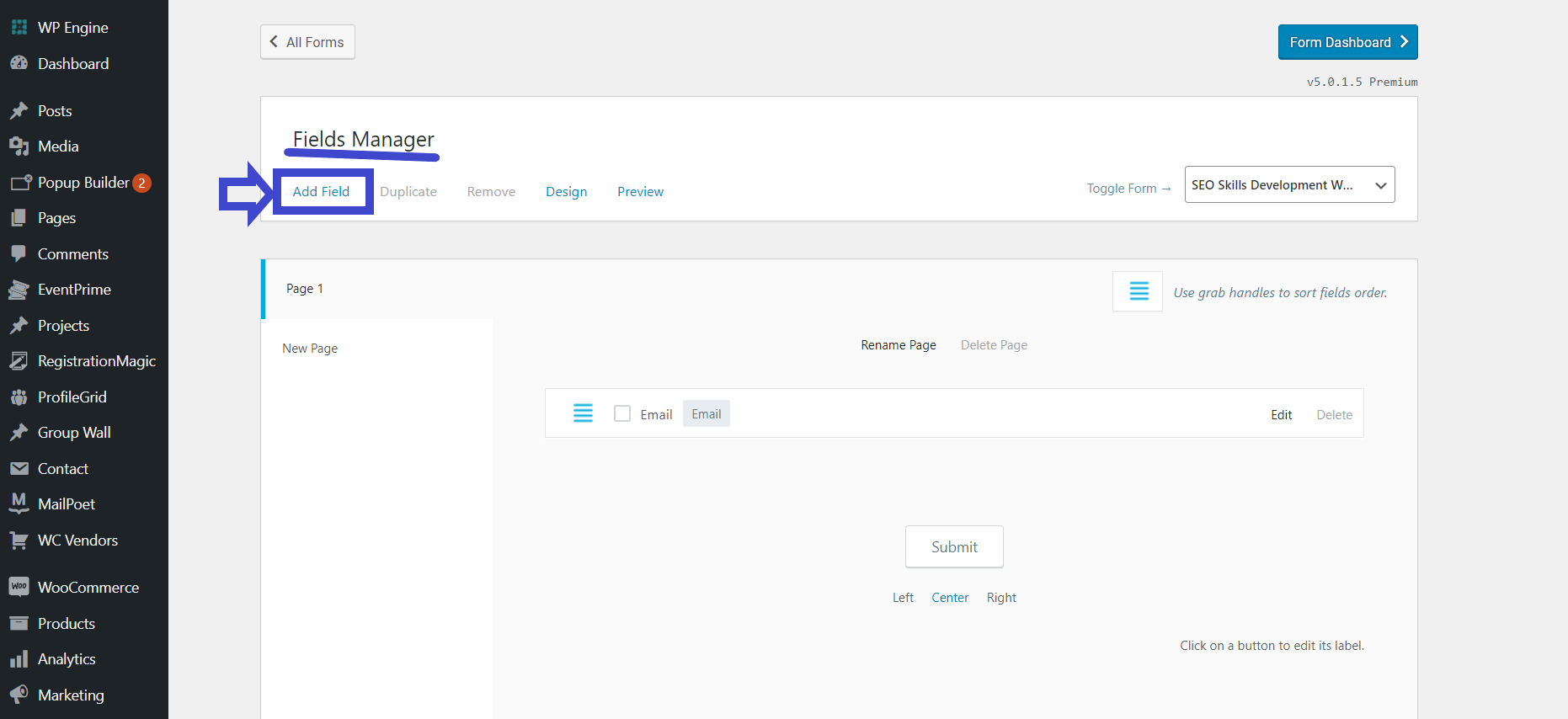The width and height of the screenshot is (1568, 719).
Task: Tick the Email field checkbox
Action: [622, 413]
